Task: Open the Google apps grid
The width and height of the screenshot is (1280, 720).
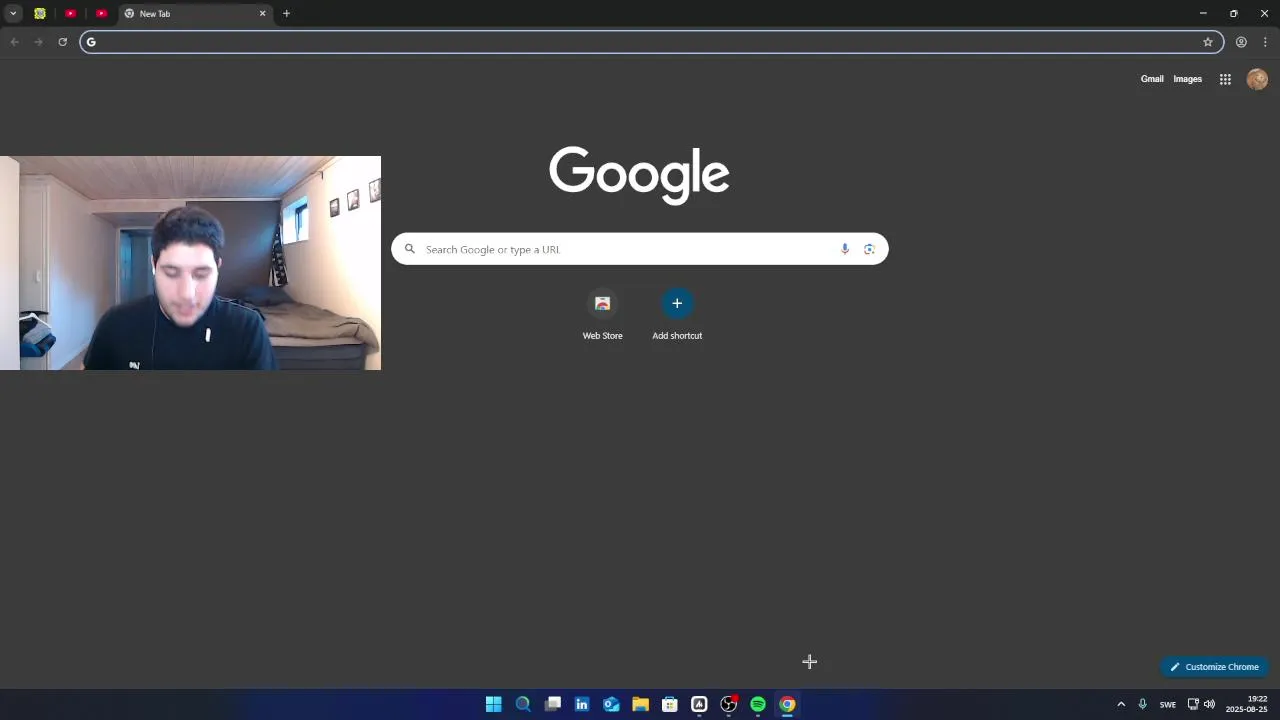Action: [x=1225, y=79]
